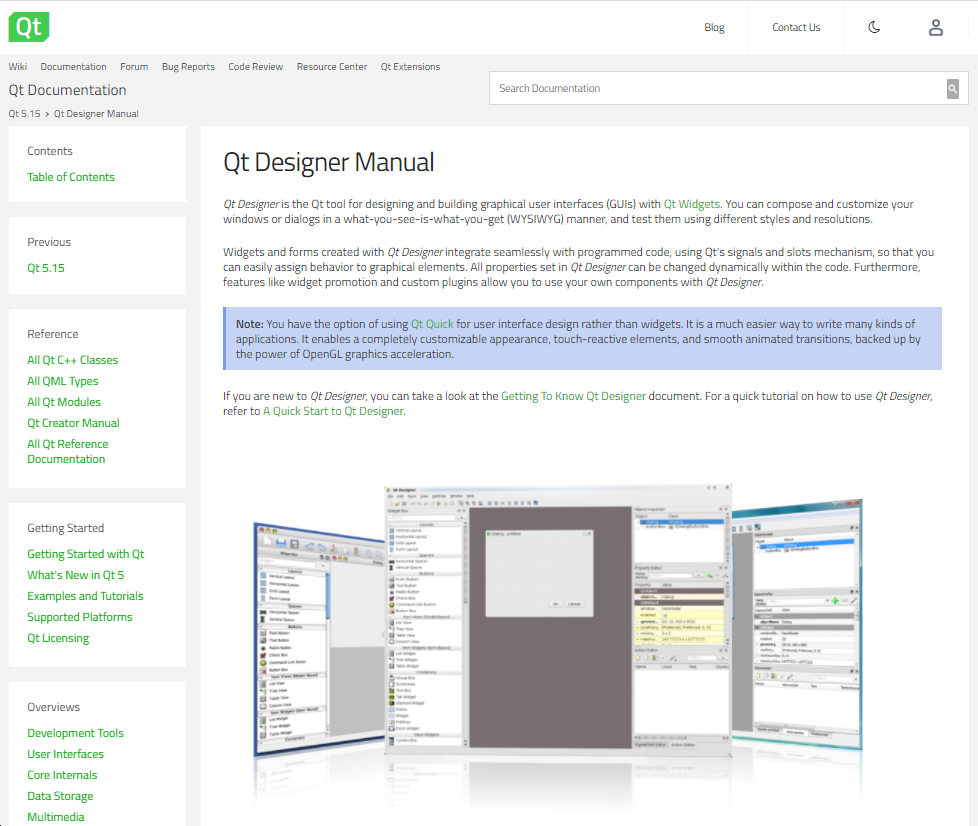Navigate to Qt Extensions
This screenshot has width=978, height=826.
pyautogui.click(x=410, y=67)
